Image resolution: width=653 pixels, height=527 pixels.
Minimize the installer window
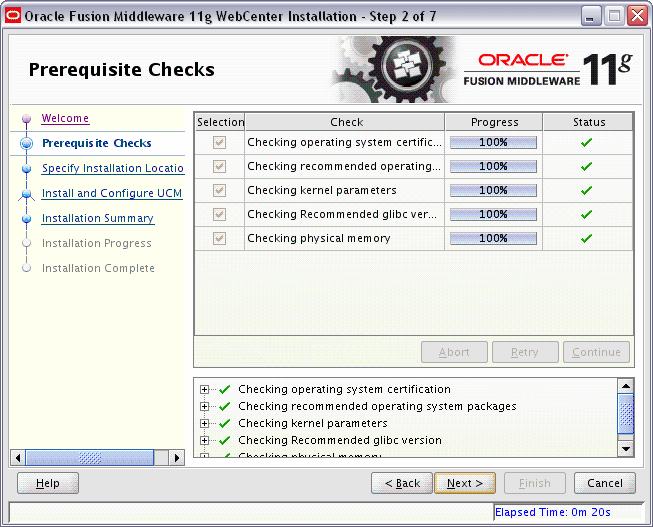point(590,16)
